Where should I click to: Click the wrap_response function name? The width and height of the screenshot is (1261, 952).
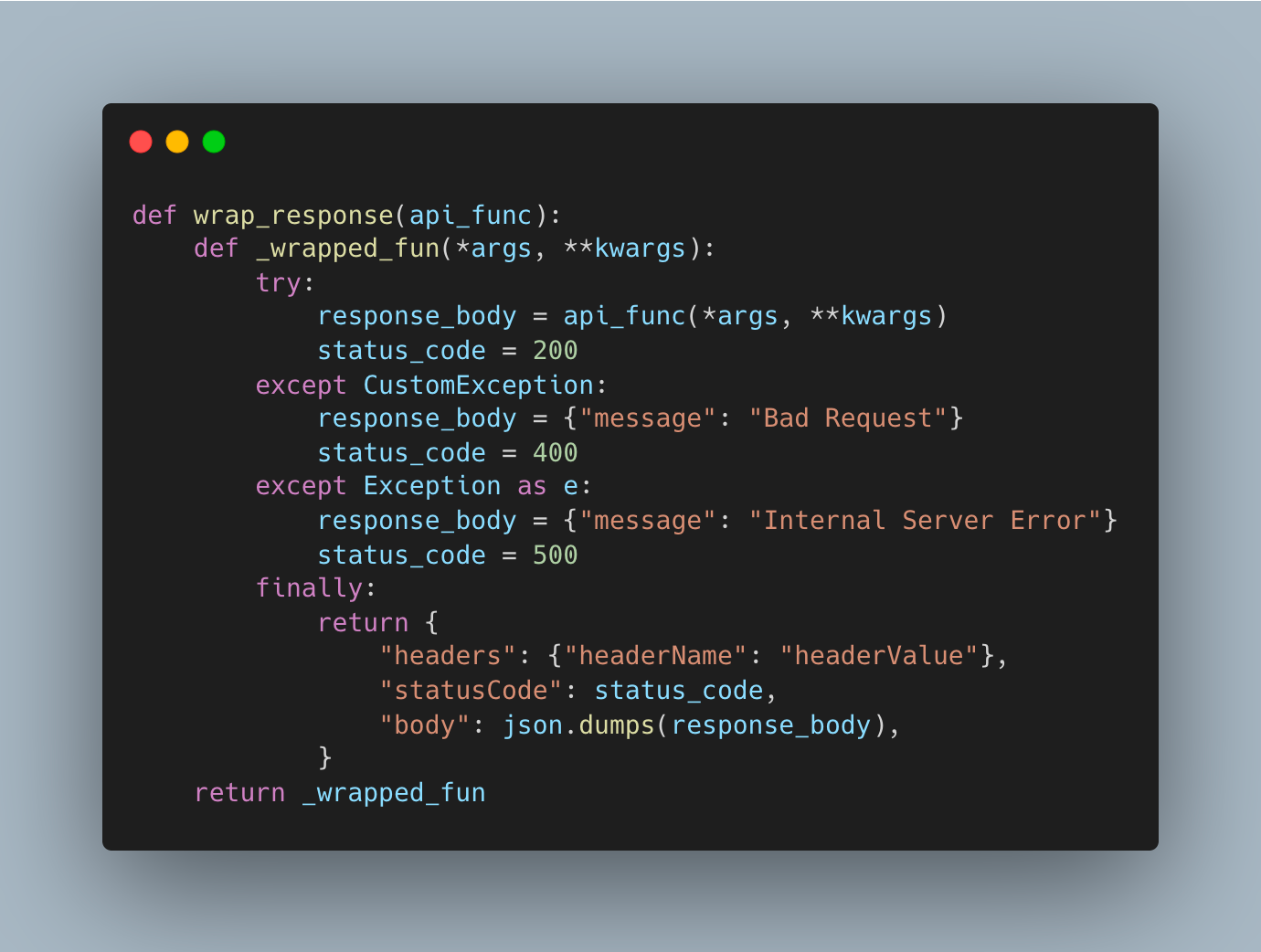click(x=293, y=216)
